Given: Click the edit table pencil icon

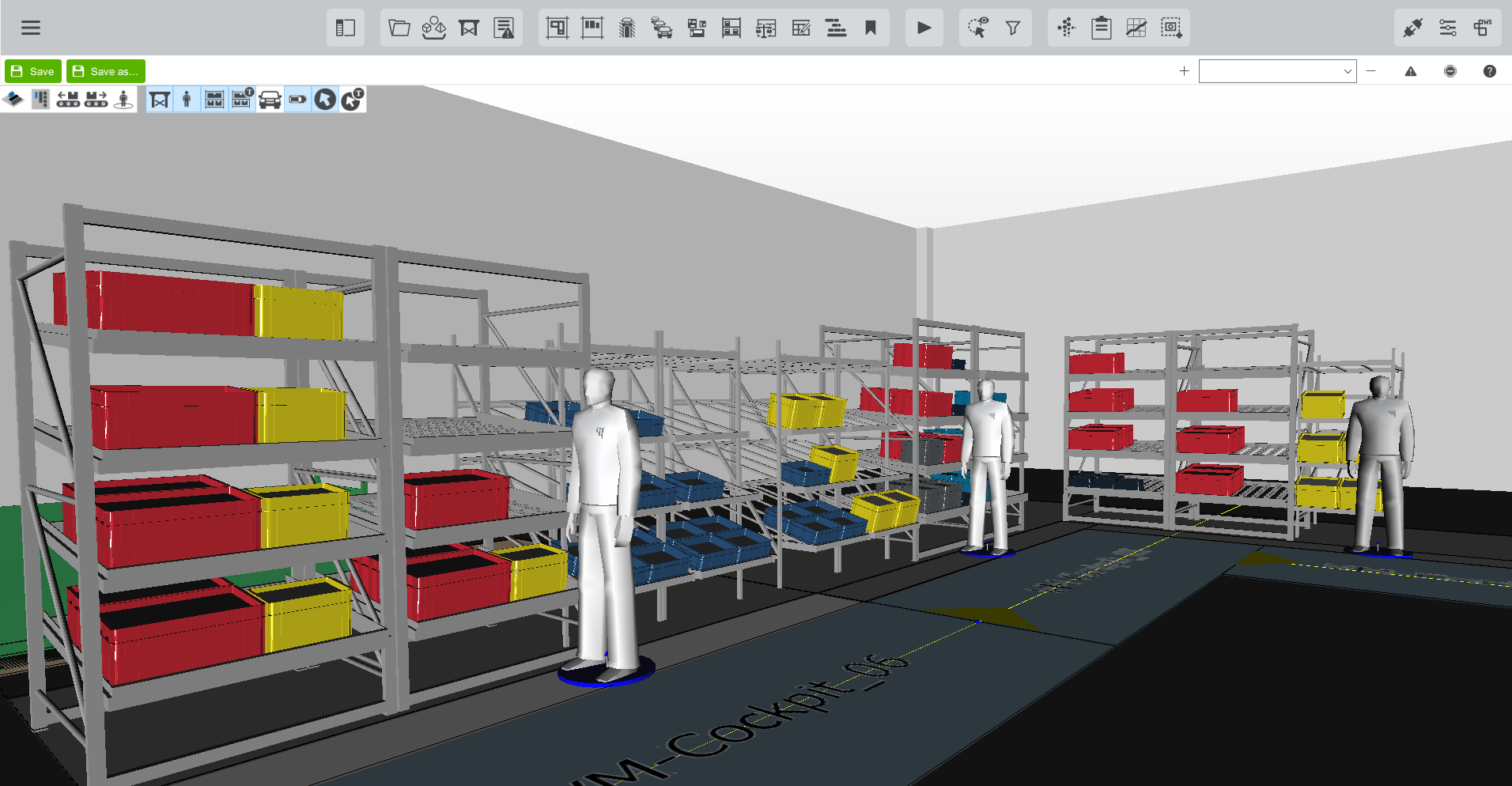Looking at the screenshot, I should coord(801,28).
